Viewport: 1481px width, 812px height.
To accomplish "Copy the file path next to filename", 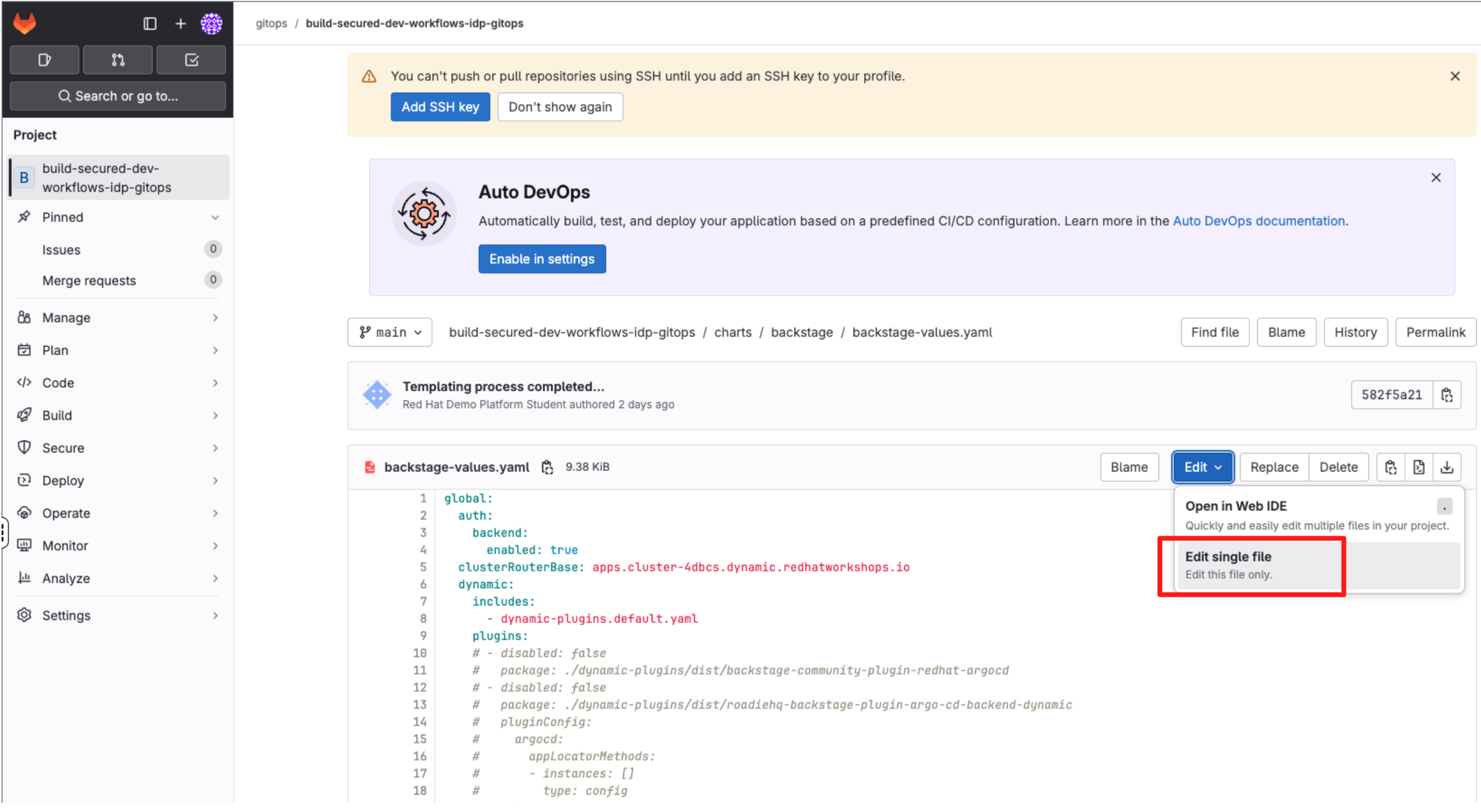I will (x=547, y=467).
